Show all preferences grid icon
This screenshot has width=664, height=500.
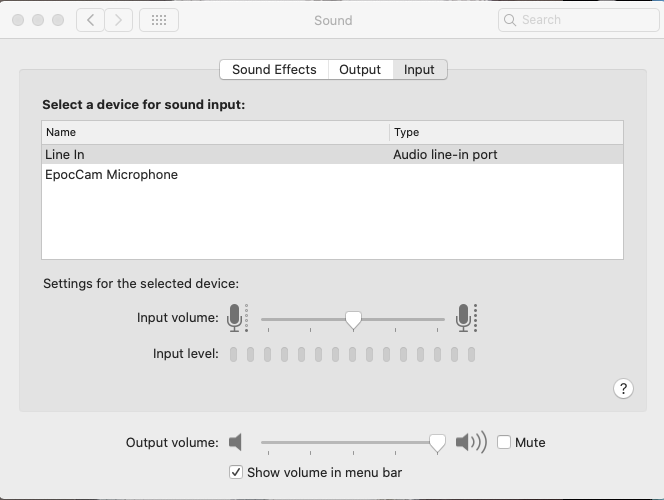click(x=159, y=20)
